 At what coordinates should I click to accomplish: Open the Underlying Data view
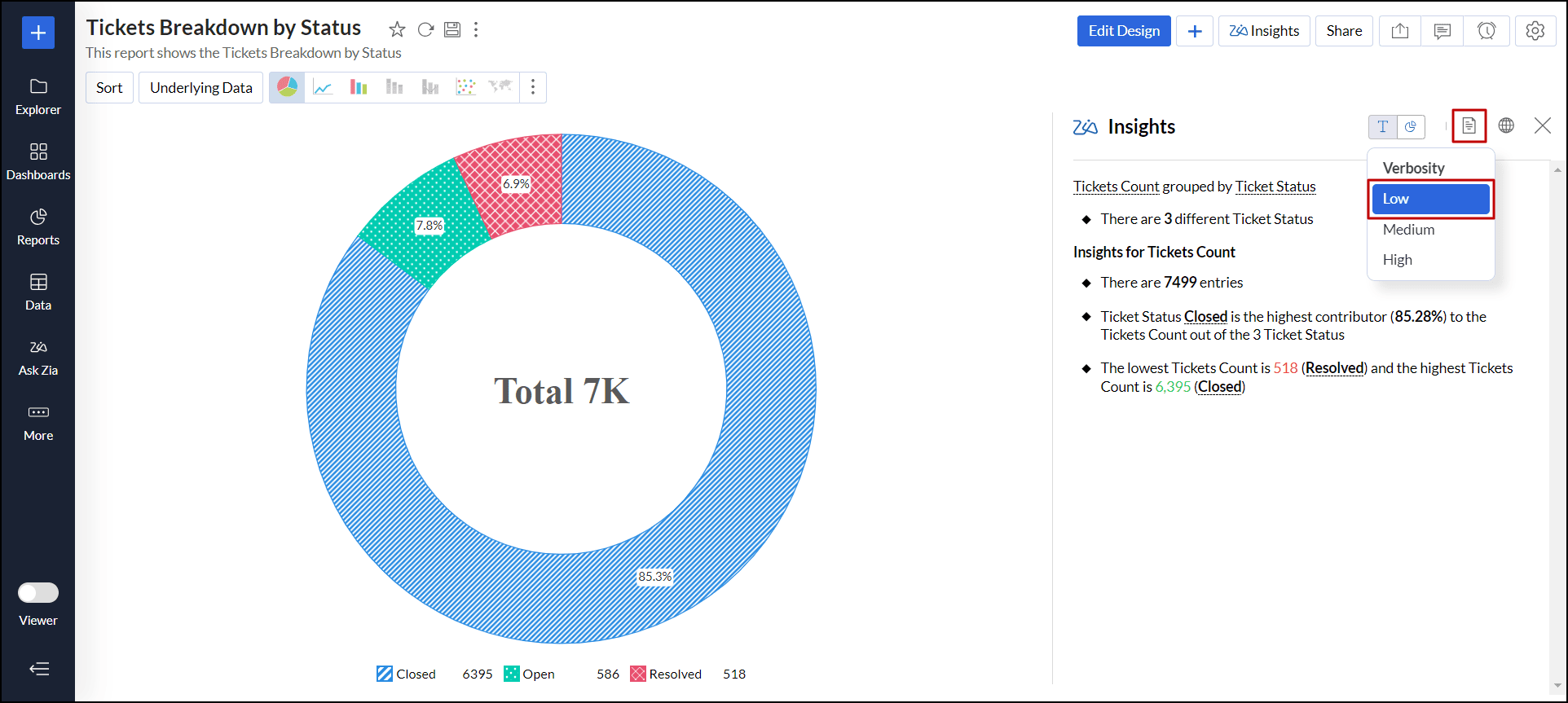[x=200, y=88]
